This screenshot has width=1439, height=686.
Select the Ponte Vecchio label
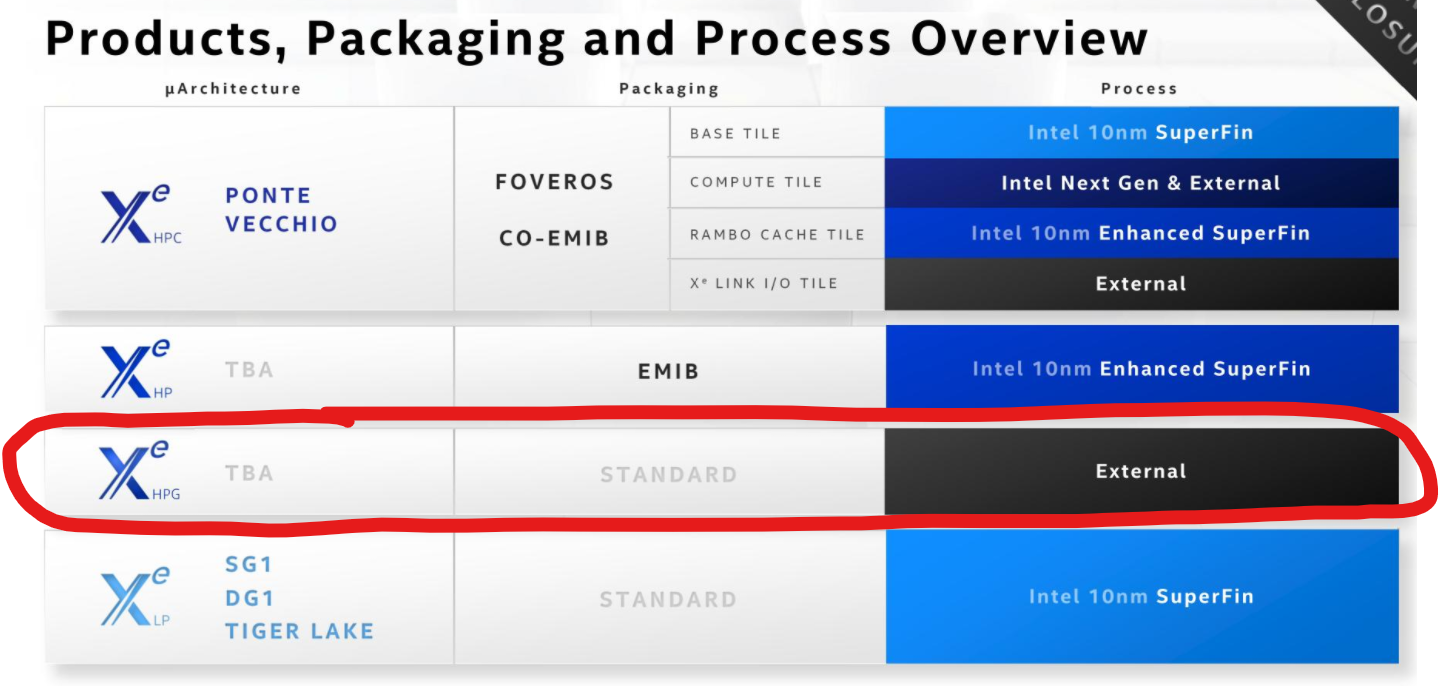tap(281, 209)
